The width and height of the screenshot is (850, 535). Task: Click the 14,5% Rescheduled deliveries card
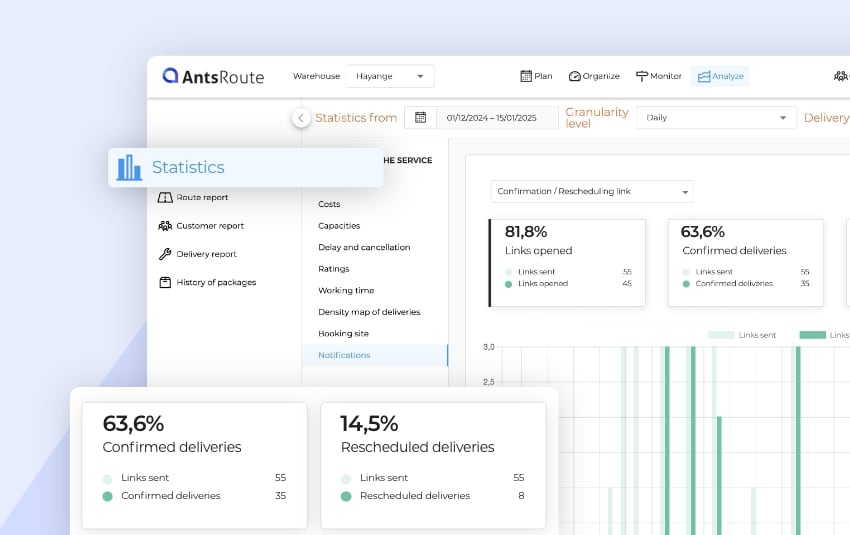click(433, 465)
